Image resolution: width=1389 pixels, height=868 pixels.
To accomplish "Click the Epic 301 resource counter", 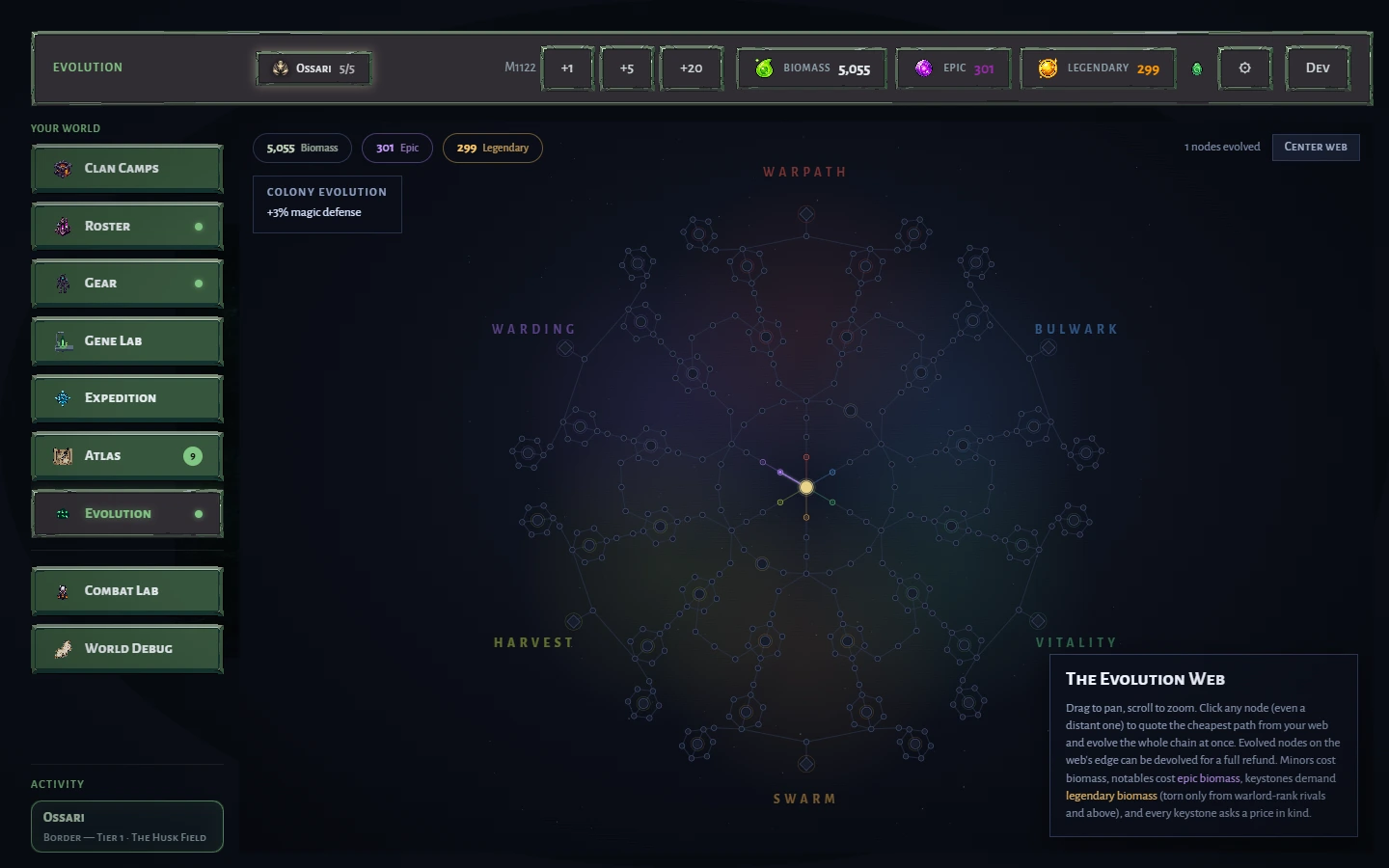I will point(954,68).
